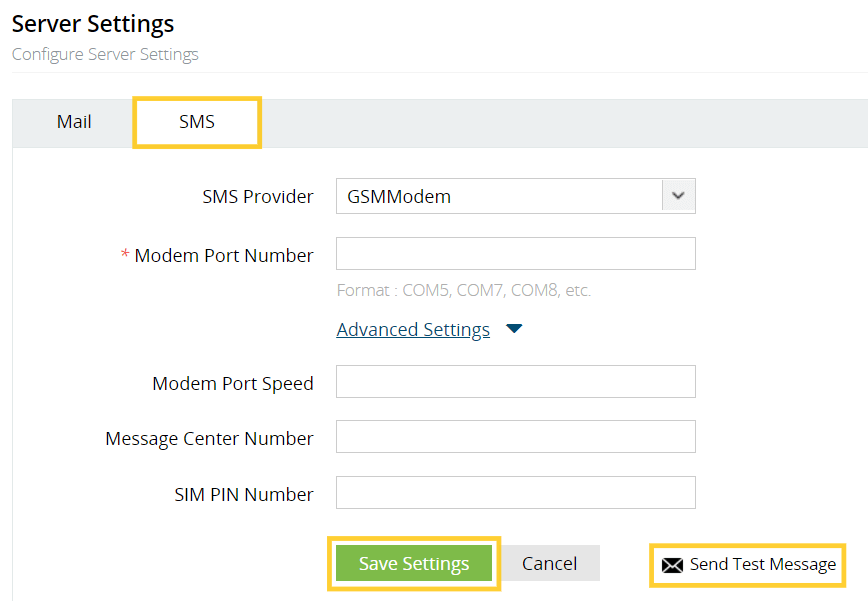Click the Modem Port Number label

tap(223, 256)
